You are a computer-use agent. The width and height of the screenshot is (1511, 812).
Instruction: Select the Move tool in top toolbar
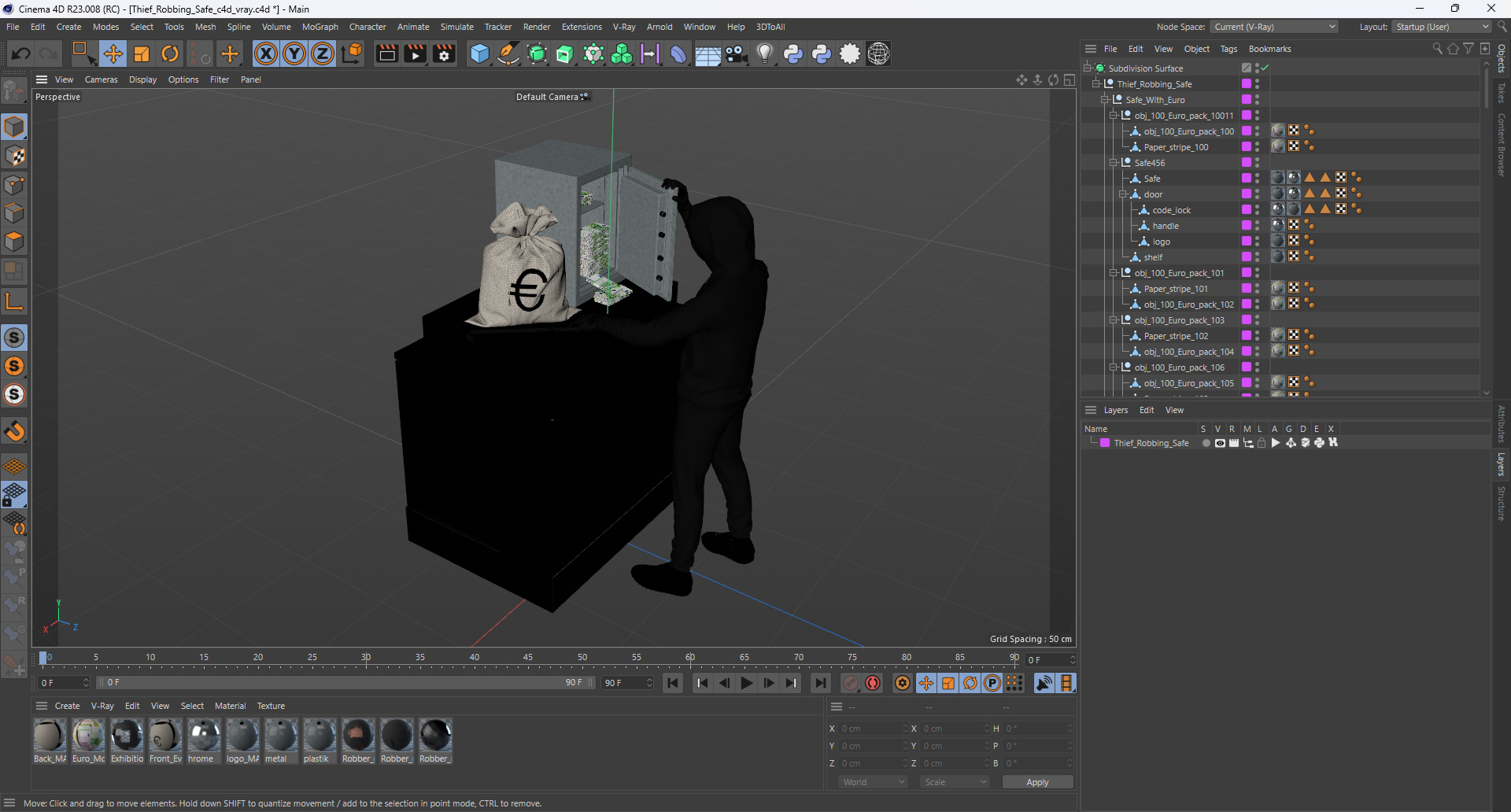click(113, 54)
